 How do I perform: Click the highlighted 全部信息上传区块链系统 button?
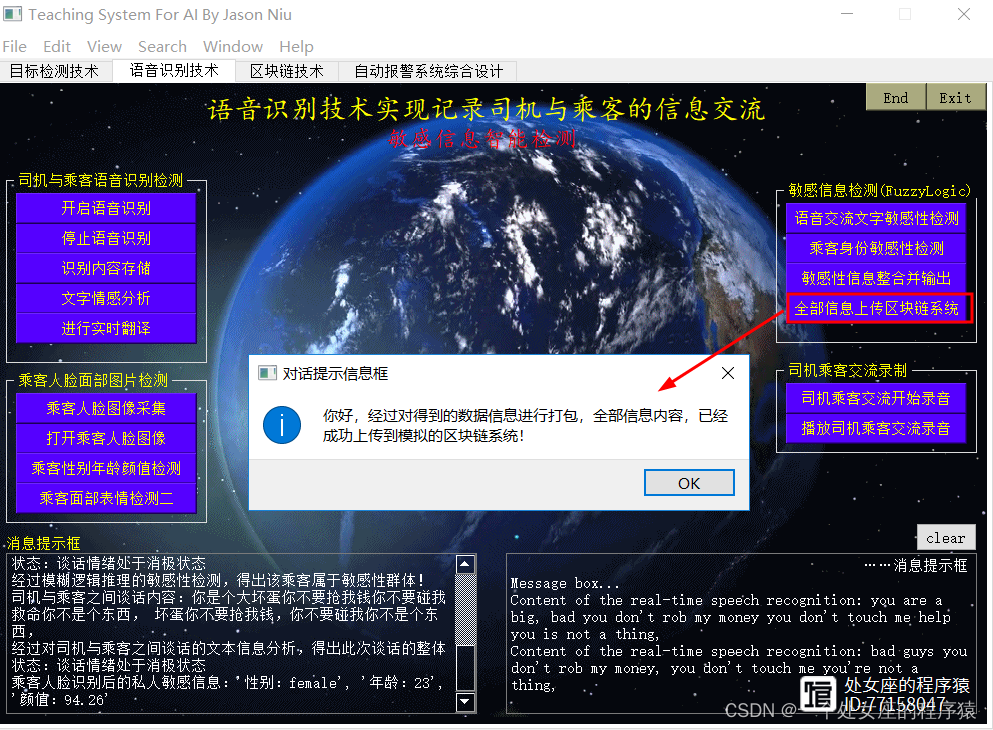point(877,307)
